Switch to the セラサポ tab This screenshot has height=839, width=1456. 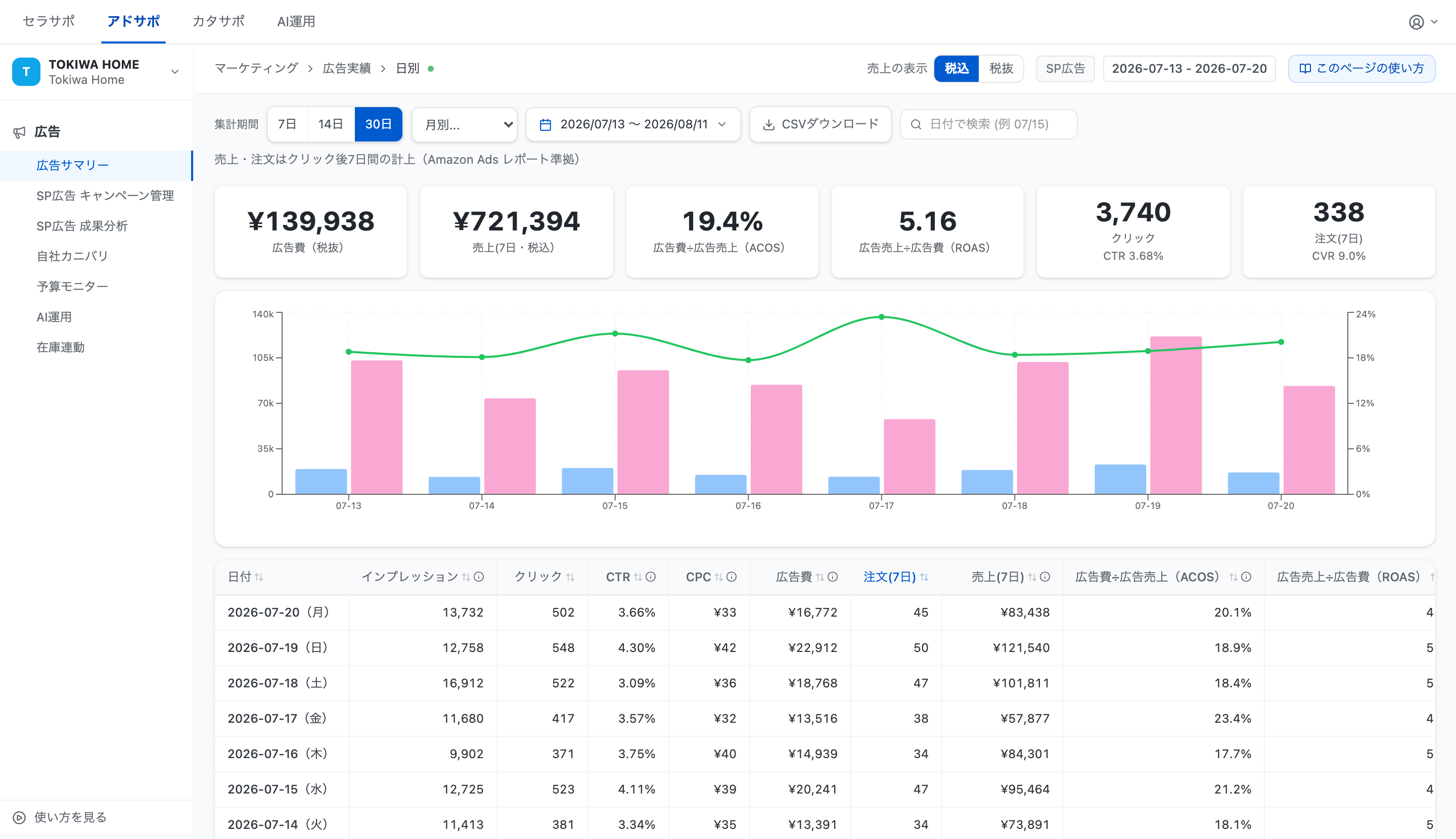click(49, 21)
